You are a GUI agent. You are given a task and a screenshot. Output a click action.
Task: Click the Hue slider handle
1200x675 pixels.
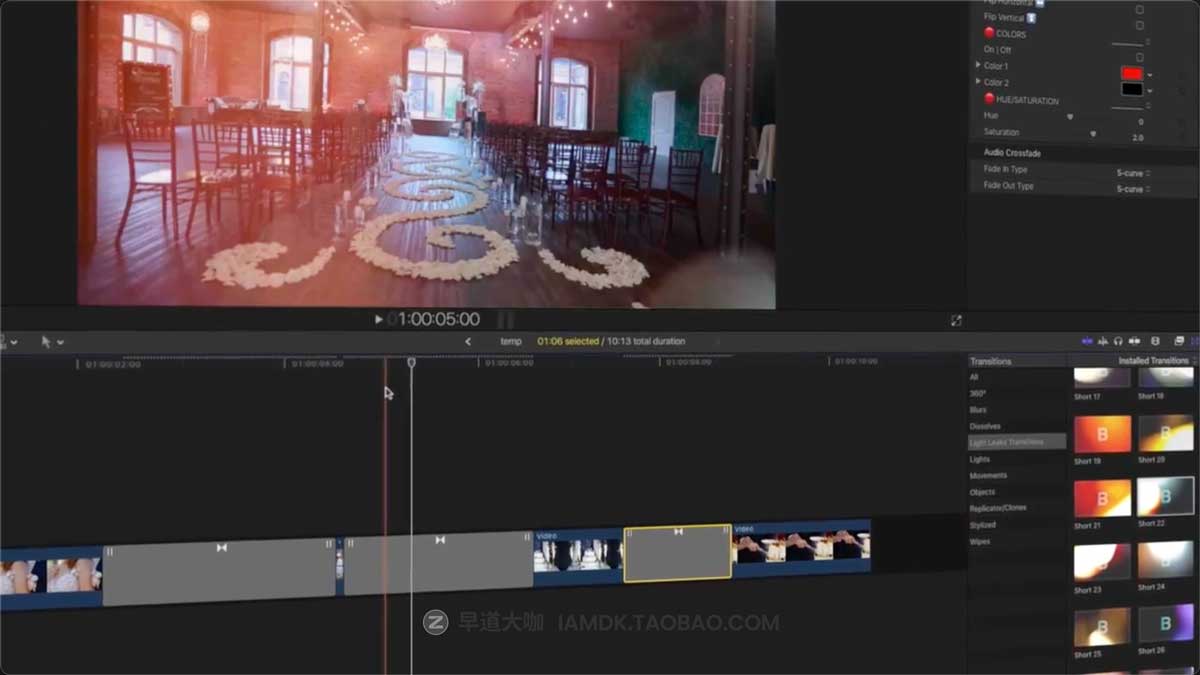[1070, 116]
